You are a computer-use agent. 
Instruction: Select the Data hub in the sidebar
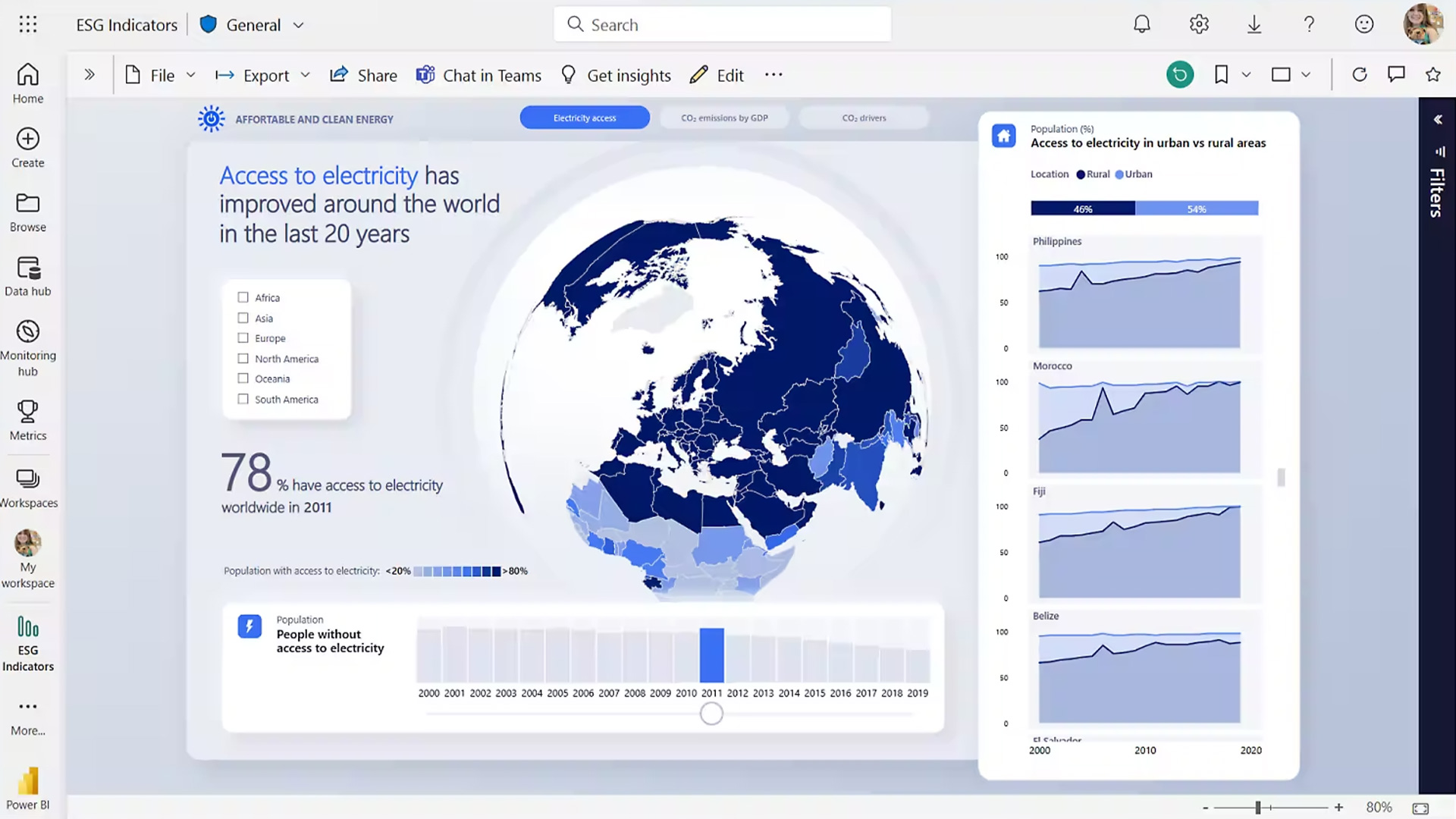(x=28, y=277)
